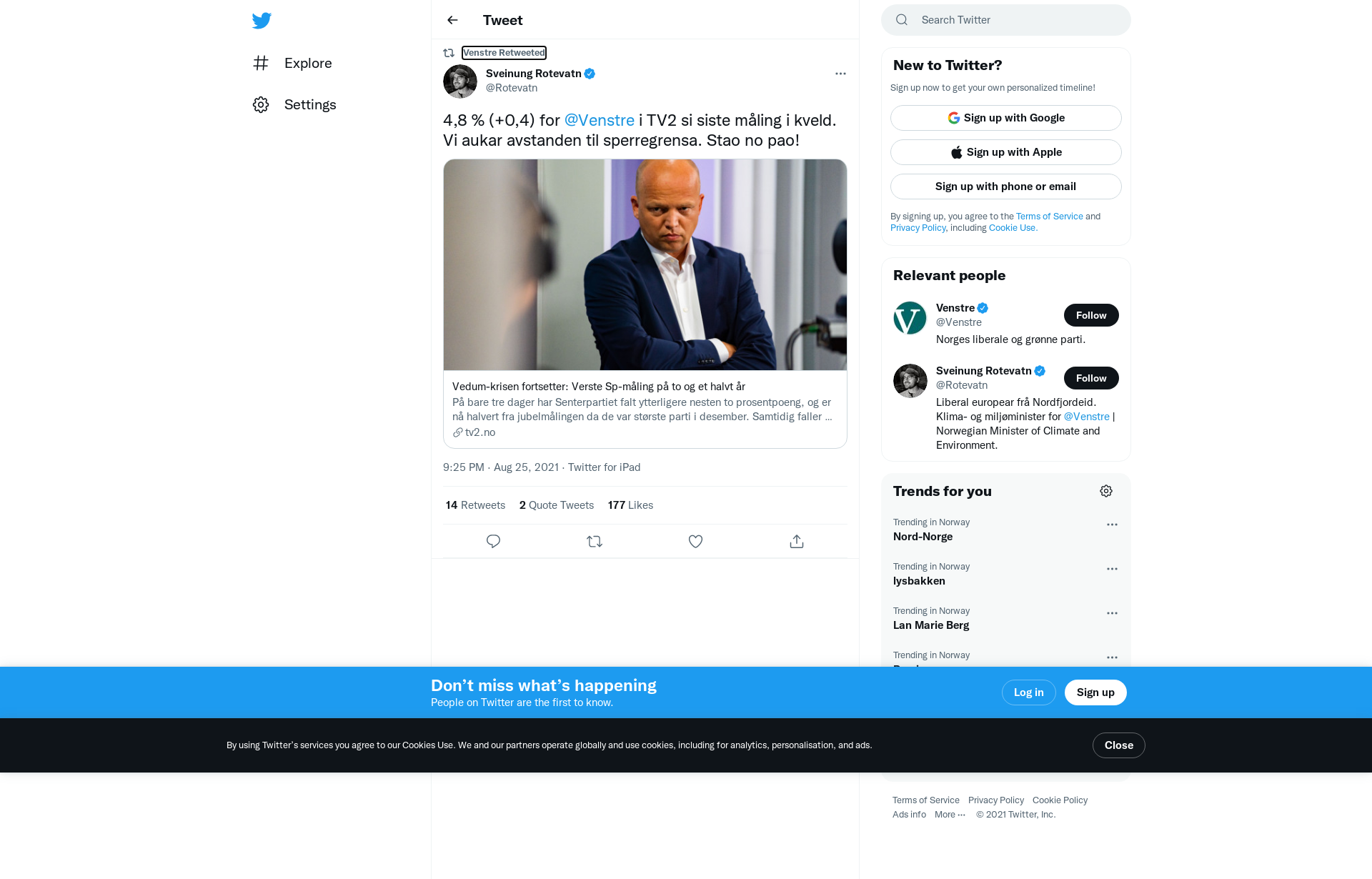This screenshot has width=1372, height=879.
Task: Click the Twitter bird logo
Action: 262,20
